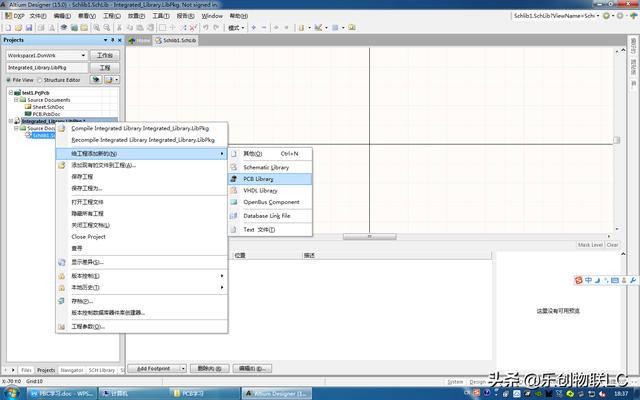
Task: Select Recompile Integrated Library context menu entry
Action: (141, 140)
